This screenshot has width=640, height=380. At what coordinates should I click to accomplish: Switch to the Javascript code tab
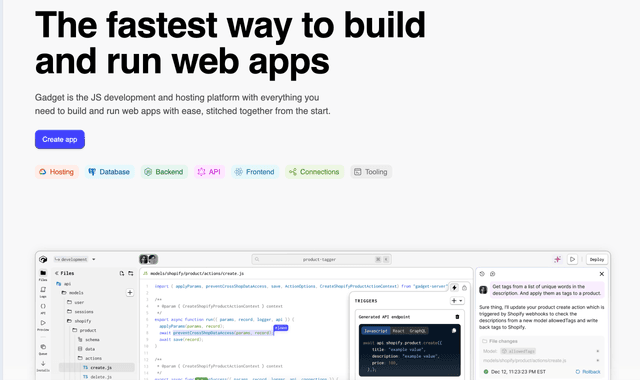coord(376,331)
